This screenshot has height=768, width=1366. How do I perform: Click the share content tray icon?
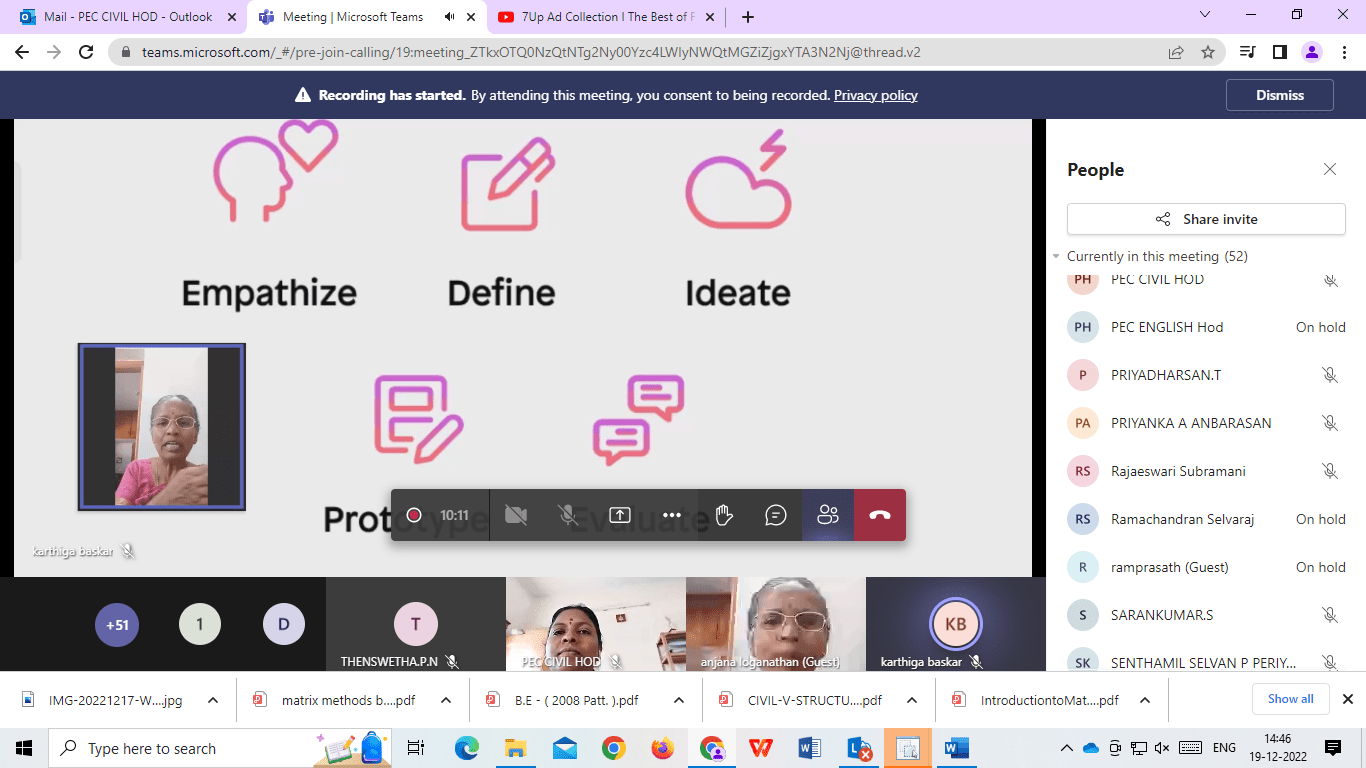(x=620, y=515)
